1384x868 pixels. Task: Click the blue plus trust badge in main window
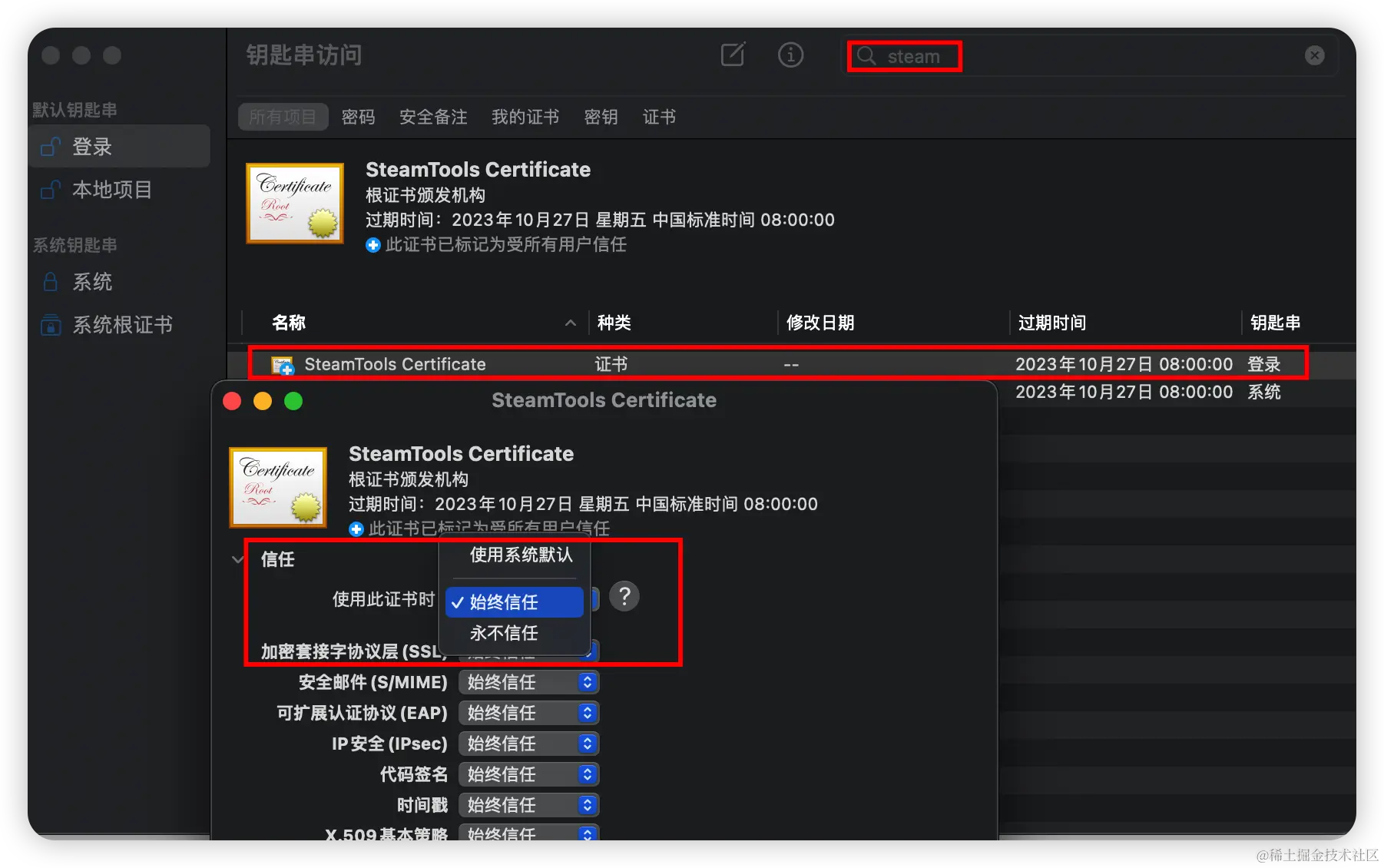[373, 245]
